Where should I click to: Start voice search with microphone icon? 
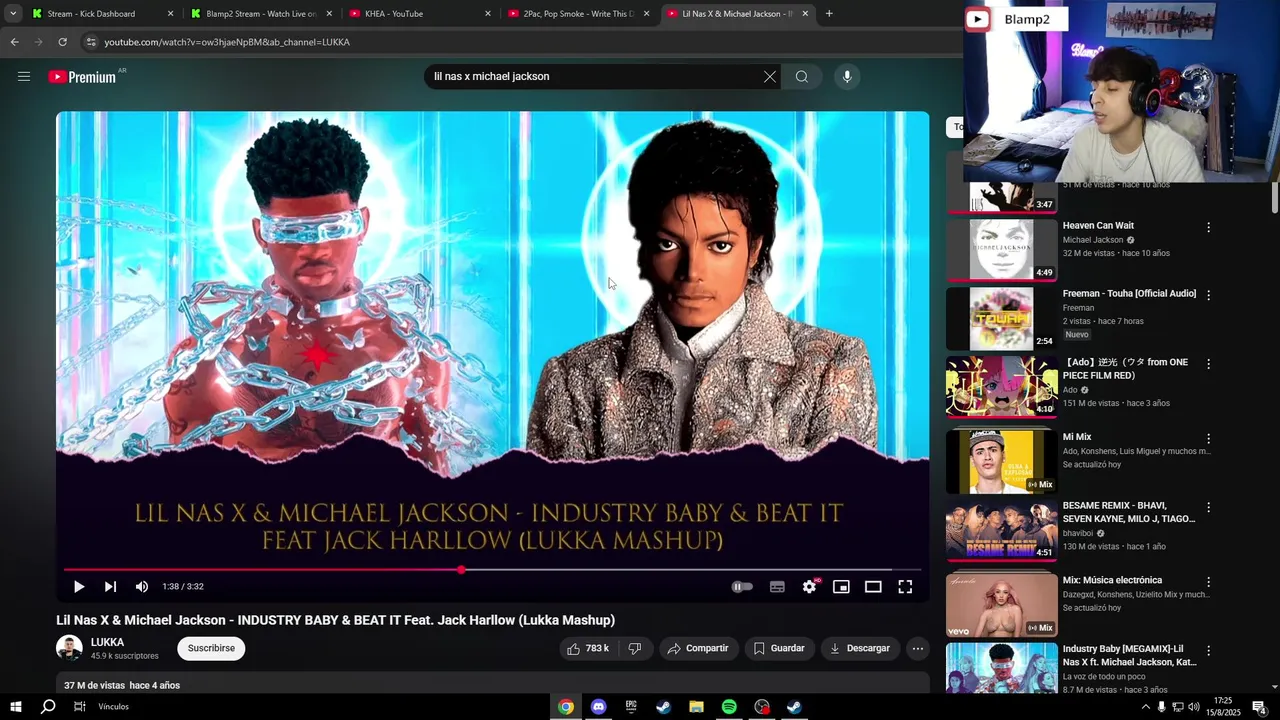point(847,76)
